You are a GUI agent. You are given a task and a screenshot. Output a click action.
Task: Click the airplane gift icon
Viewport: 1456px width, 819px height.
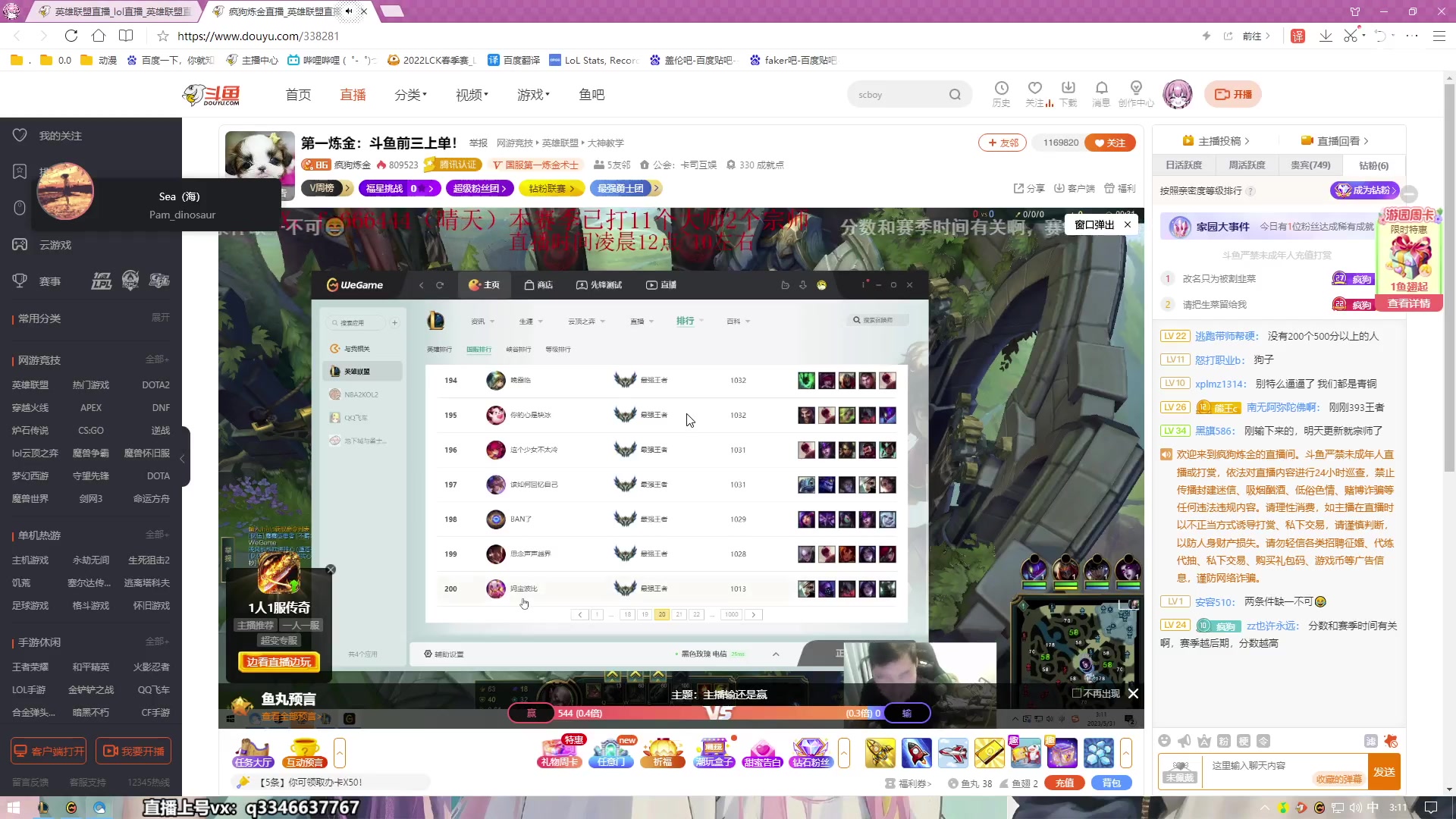click(x=952, y=753)
